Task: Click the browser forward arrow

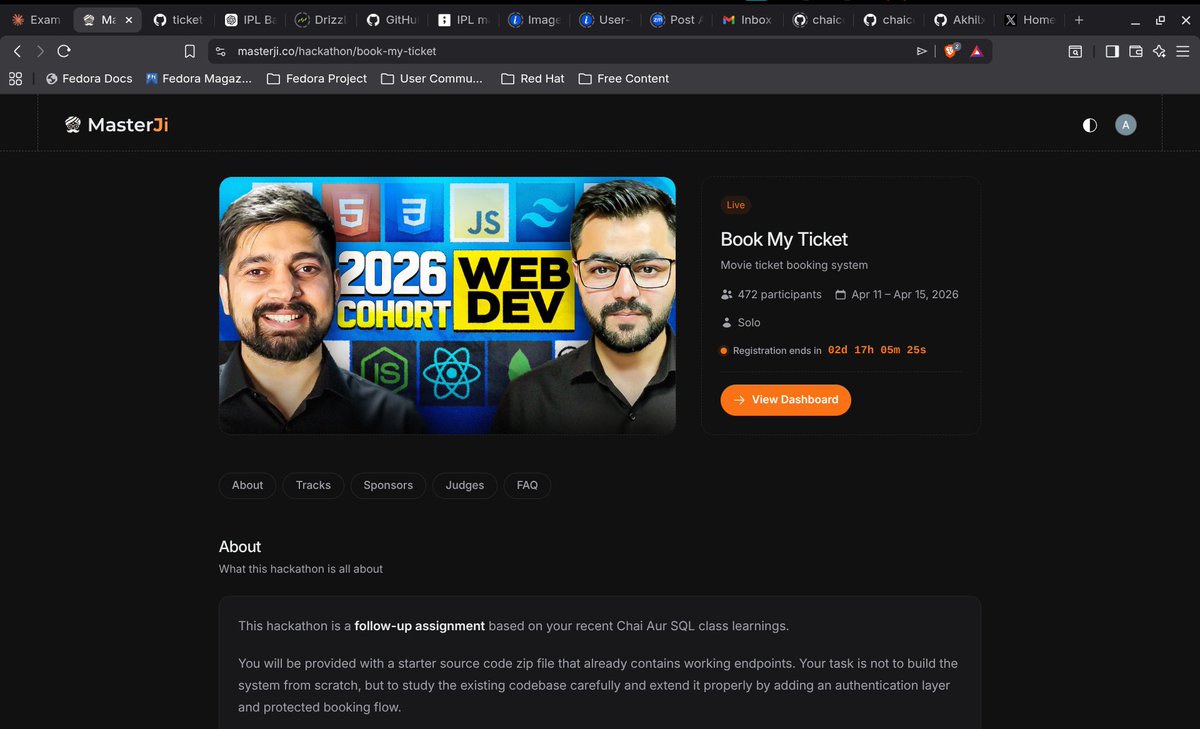Action: [x=40, y=51]
